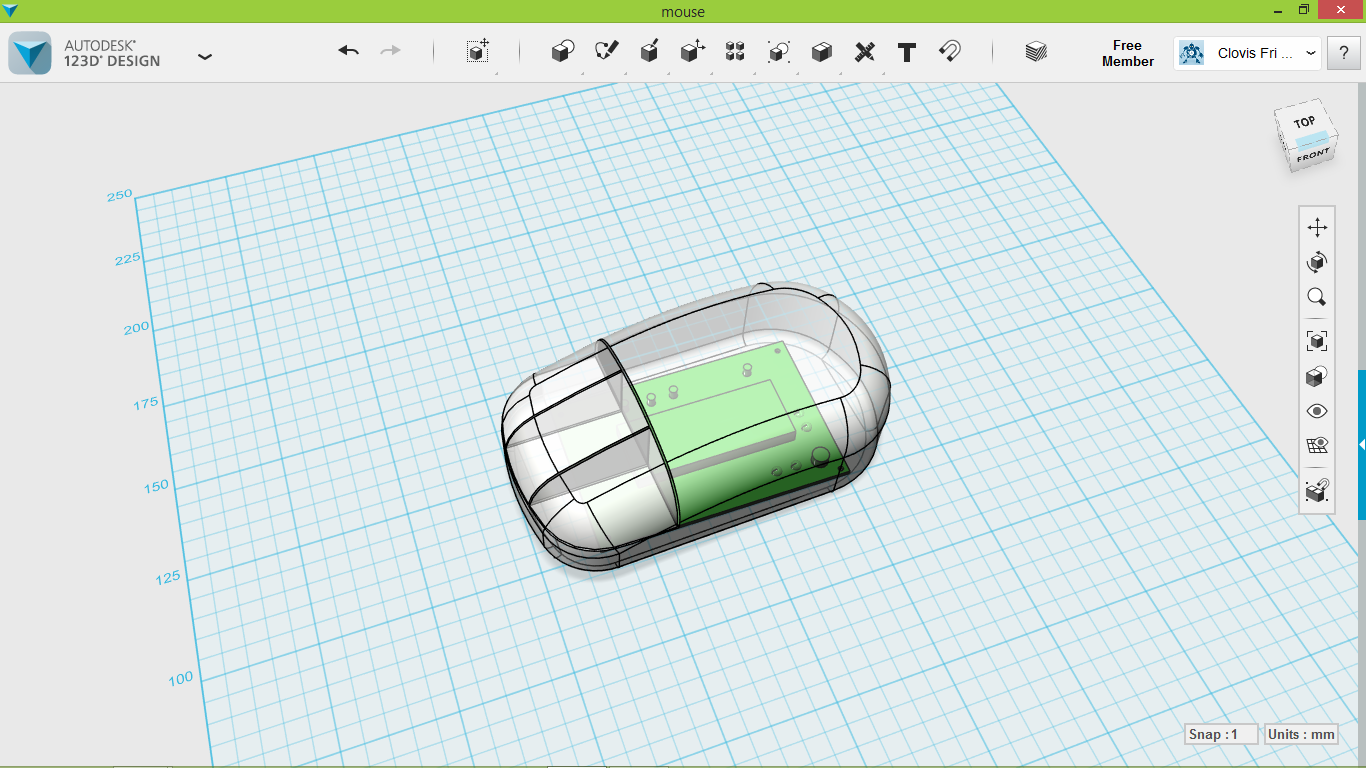
Task: Toggle grid visibility icon
Action: point(1317,445)
